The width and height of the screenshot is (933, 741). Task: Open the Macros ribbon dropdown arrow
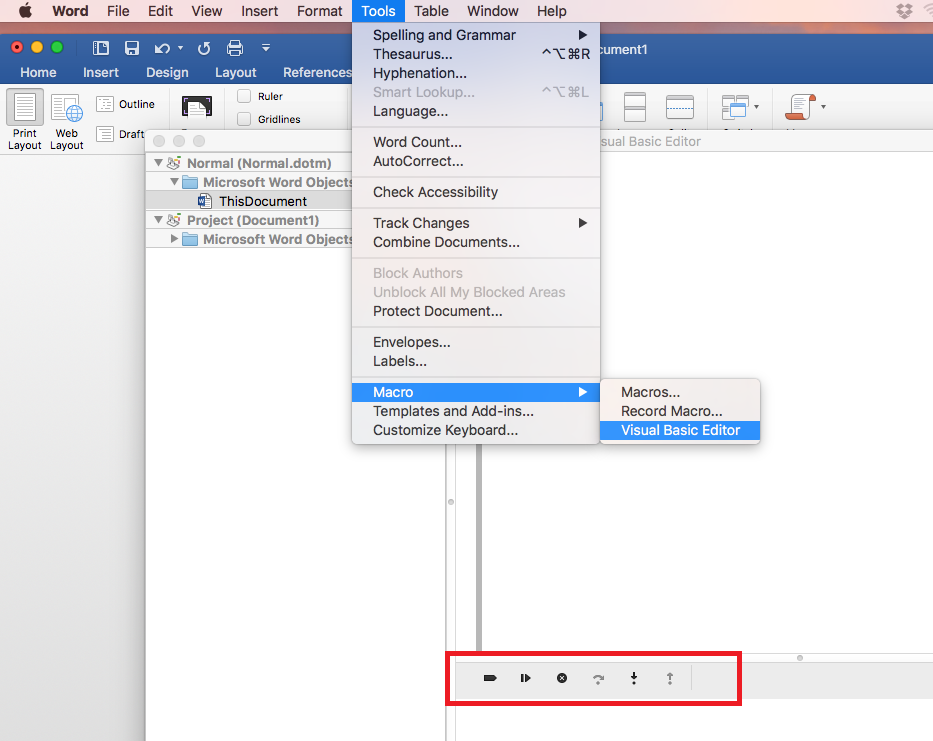click(x=824, y=107)
